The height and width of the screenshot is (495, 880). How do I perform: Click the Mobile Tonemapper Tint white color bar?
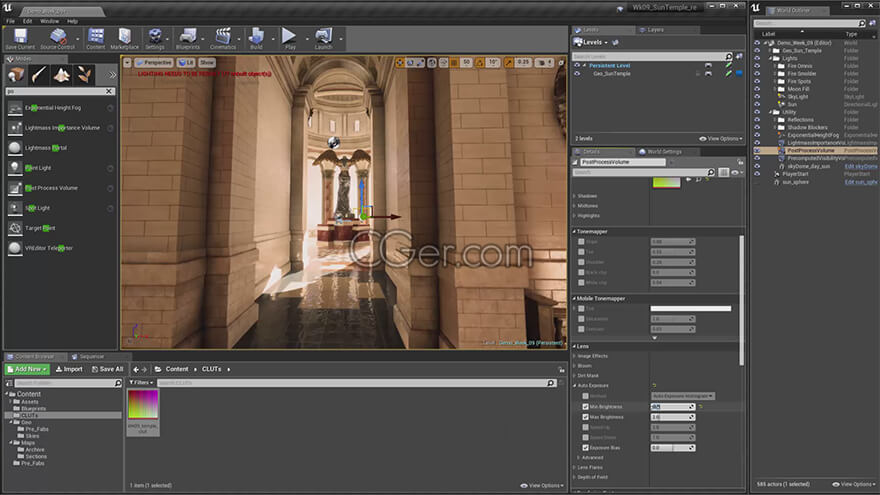point(690,309)
